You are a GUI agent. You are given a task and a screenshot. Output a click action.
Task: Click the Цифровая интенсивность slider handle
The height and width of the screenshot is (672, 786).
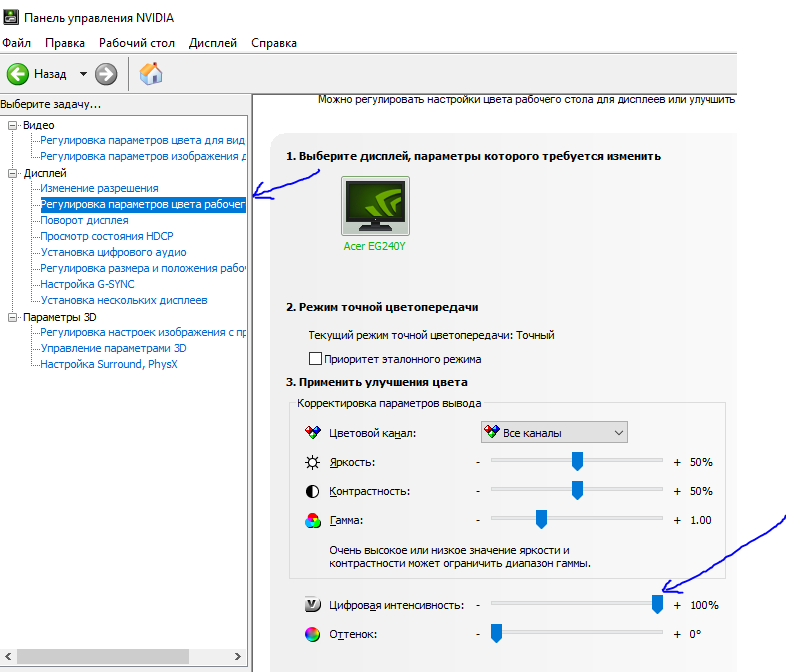tap(657, 604)
